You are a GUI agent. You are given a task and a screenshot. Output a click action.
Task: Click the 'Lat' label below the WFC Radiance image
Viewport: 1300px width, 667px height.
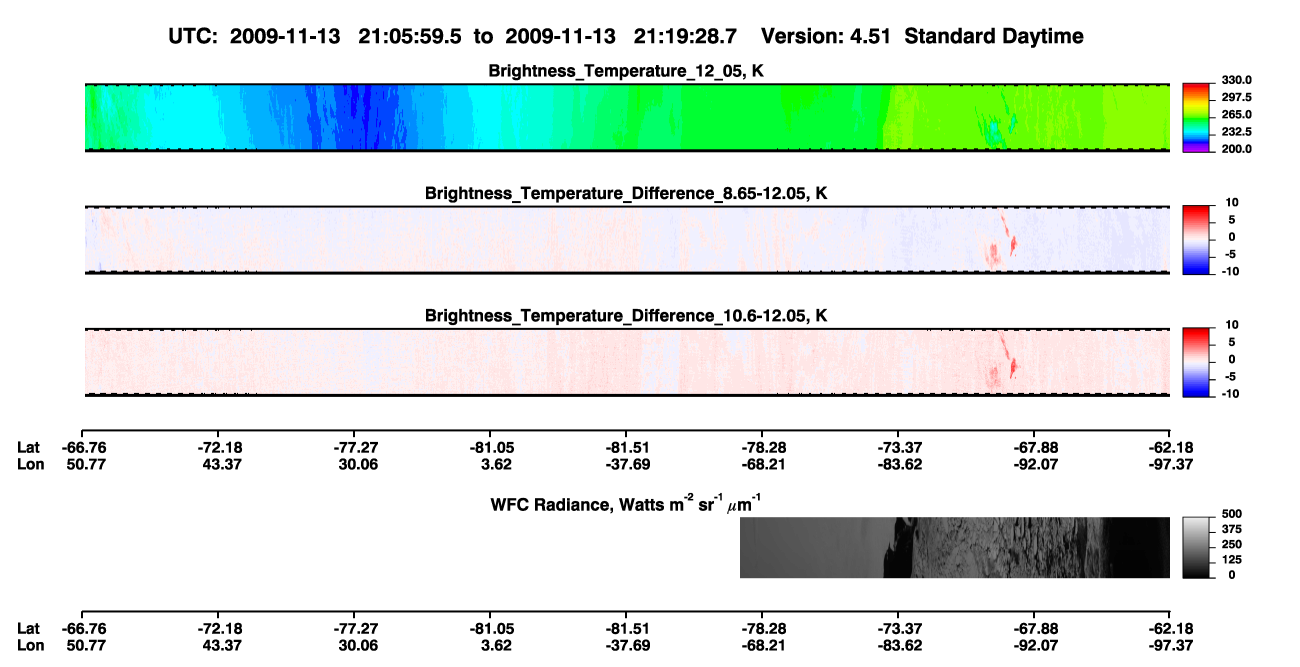[x=28, y=629]
